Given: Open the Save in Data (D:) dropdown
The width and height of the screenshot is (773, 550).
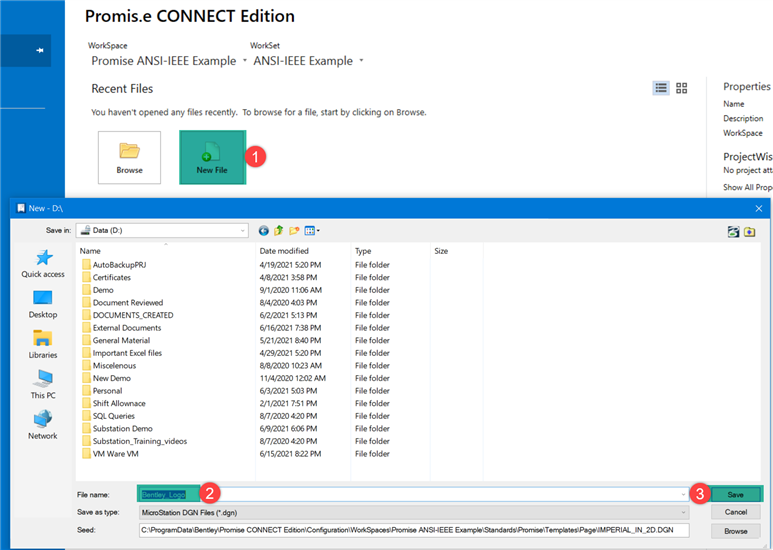Looking at the screenshot, I should coord(162,230).
